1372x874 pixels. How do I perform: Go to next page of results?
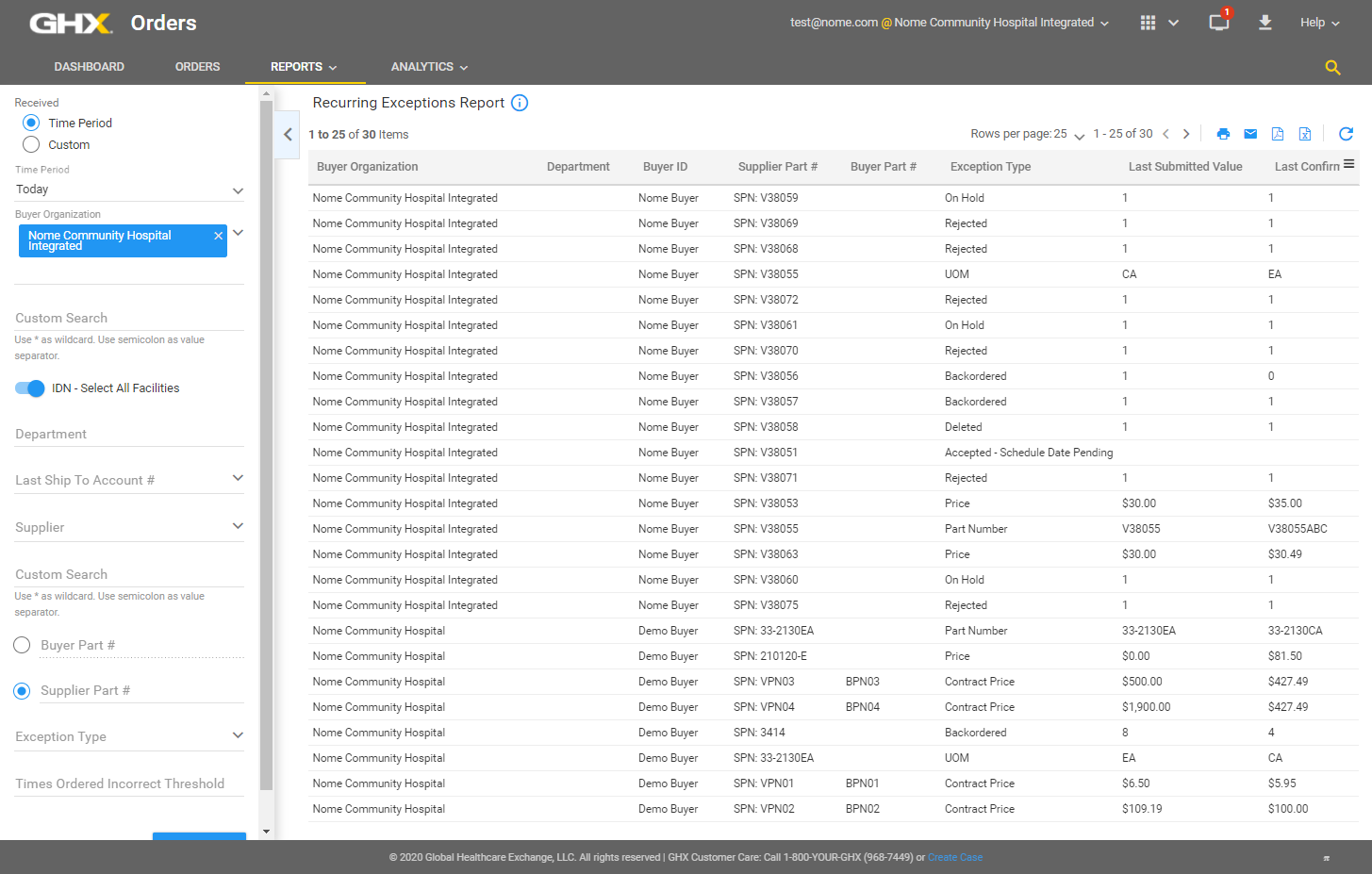click(1186, 134)
